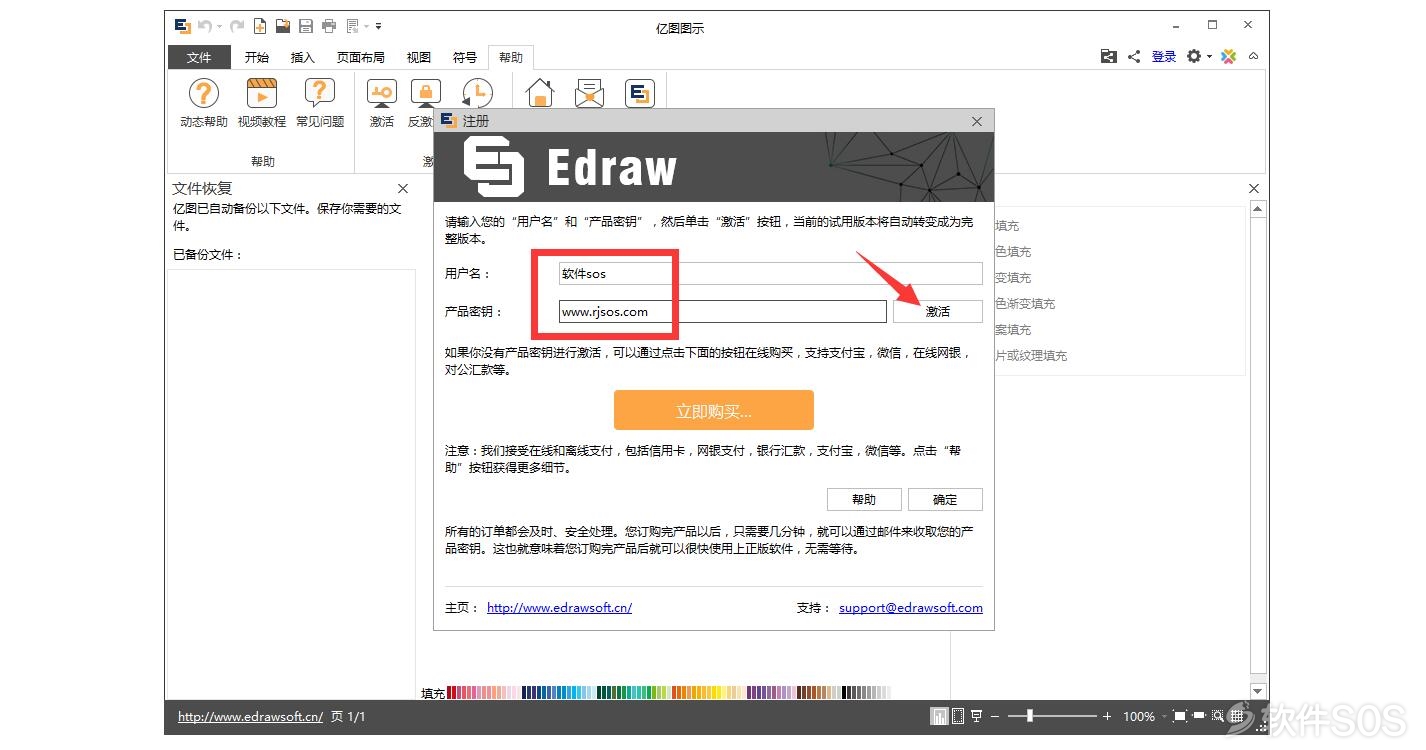
Task: Click the Save disk icon
Action: pos(306,26)
